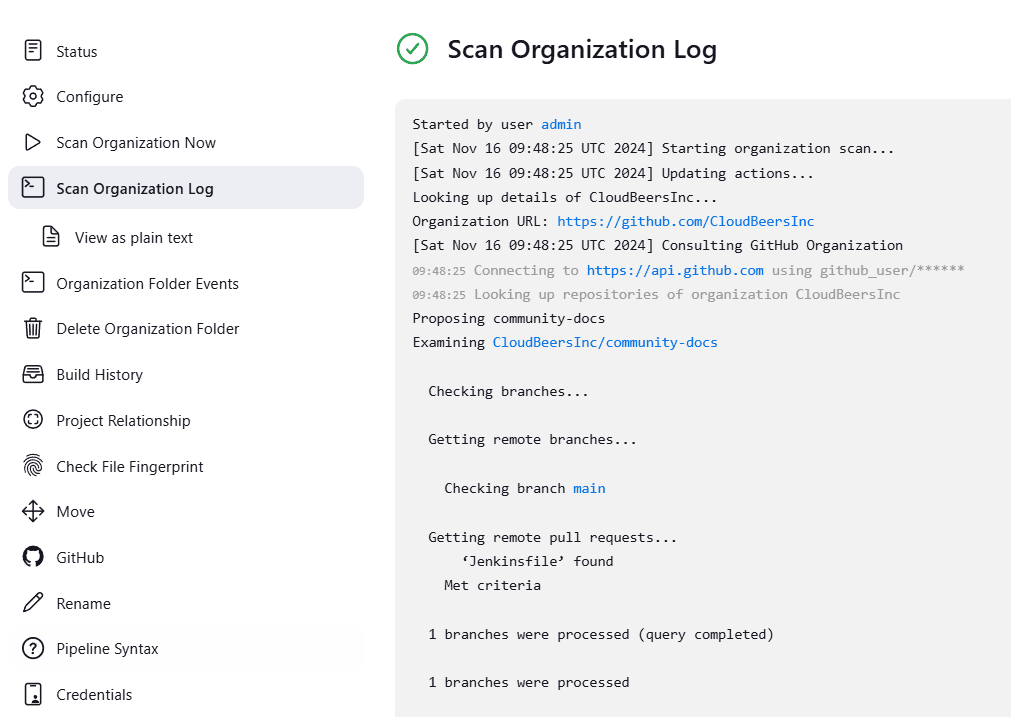Open Project Relationship view
This screenshot has height=717, width=1011.
pyautogui.click(x=123, y=420)
